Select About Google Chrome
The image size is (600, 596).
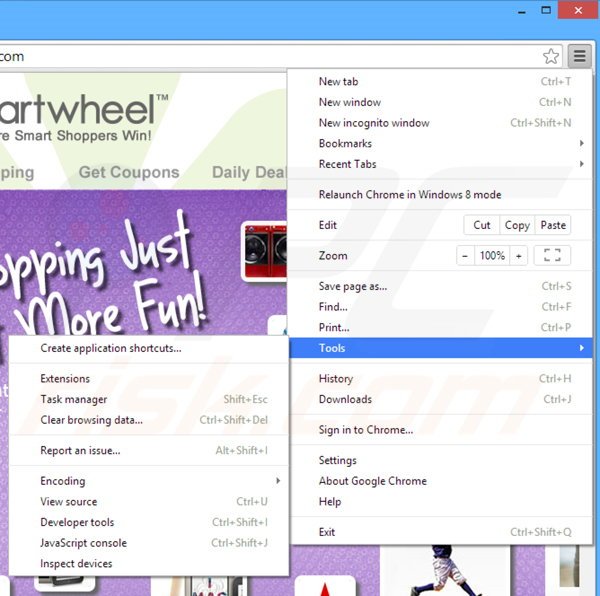(x=440, y=481)
